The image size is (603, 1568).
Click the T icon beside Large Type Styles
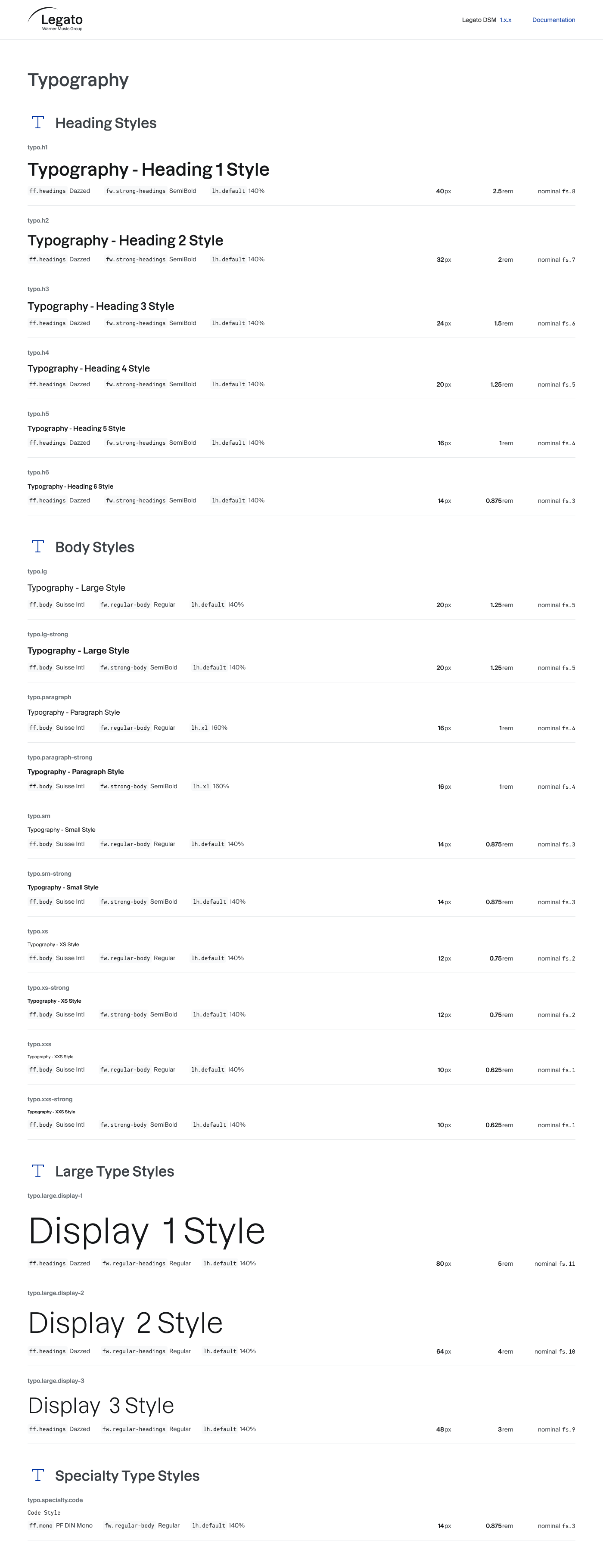[38, 1171]
